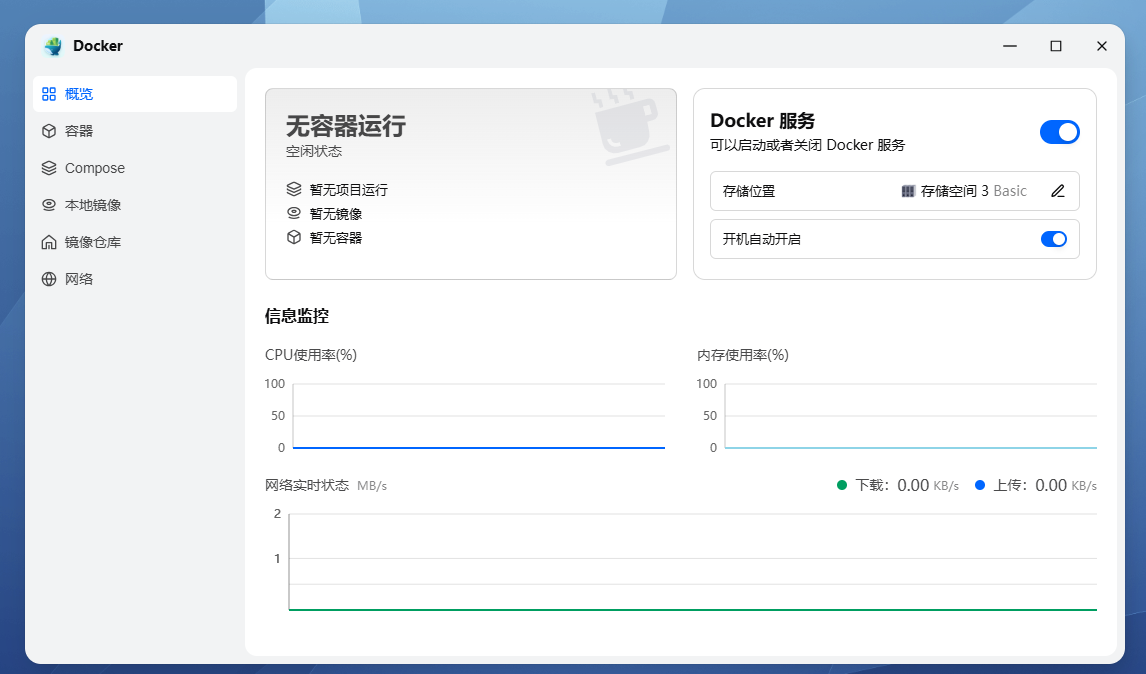The width and height of the screenshot is (1146, 674).
Task: Toggle the Docker 服务 switch off
Action: (1059, 132)
